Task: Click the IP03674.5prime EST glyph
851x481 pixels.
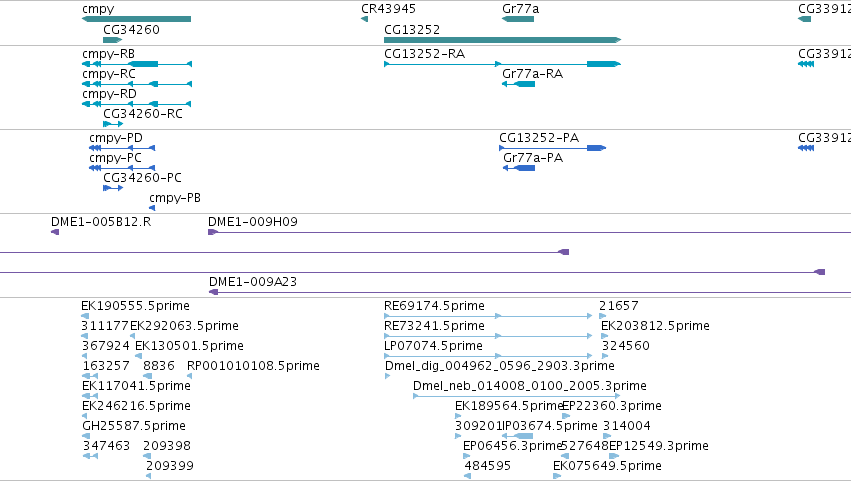Action: (x=517, y=436)
